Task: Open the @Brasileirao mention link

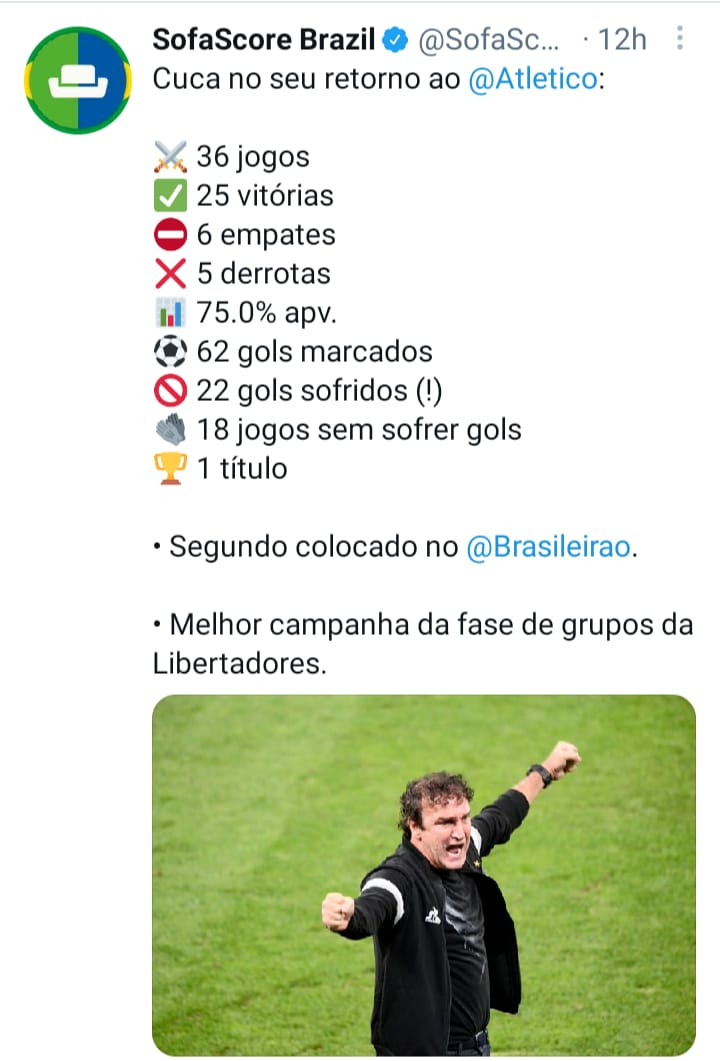Action: [549, 547]
